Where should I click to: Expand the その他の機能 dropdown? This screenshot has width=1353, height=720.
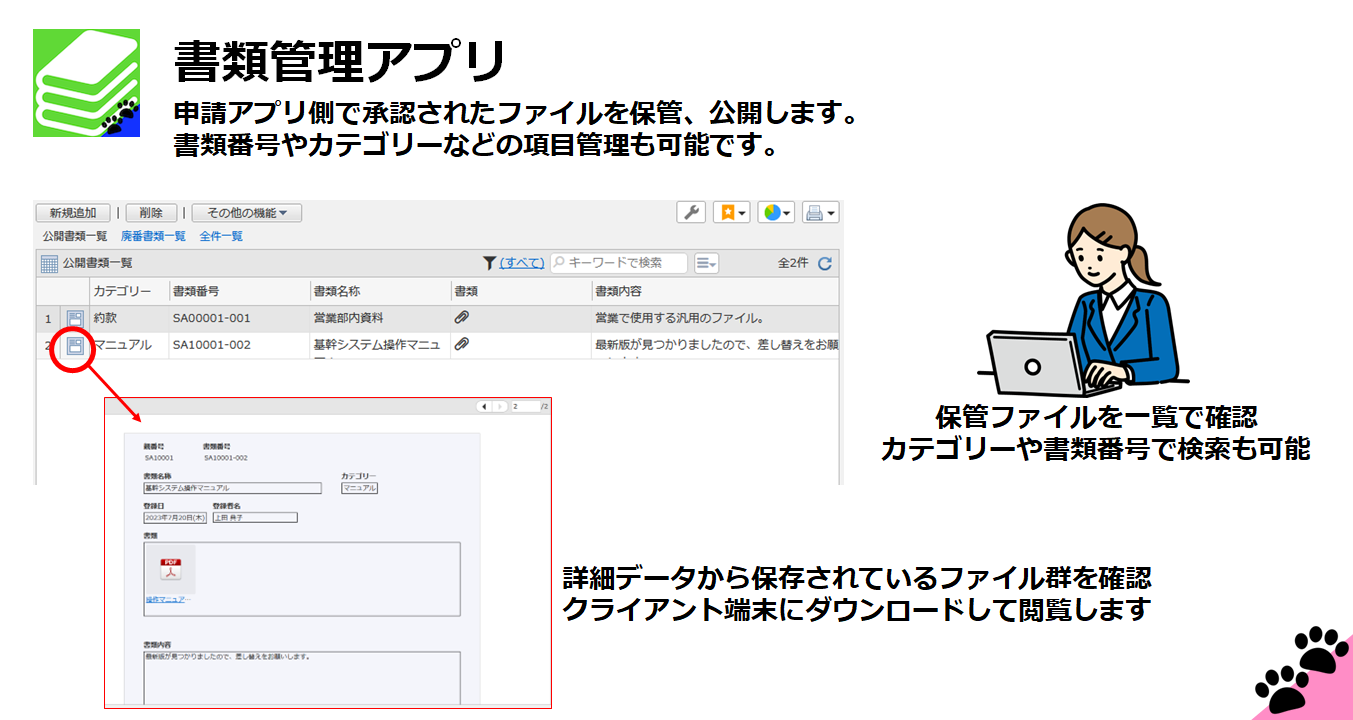pyautogui.click(x=246, y=213)
